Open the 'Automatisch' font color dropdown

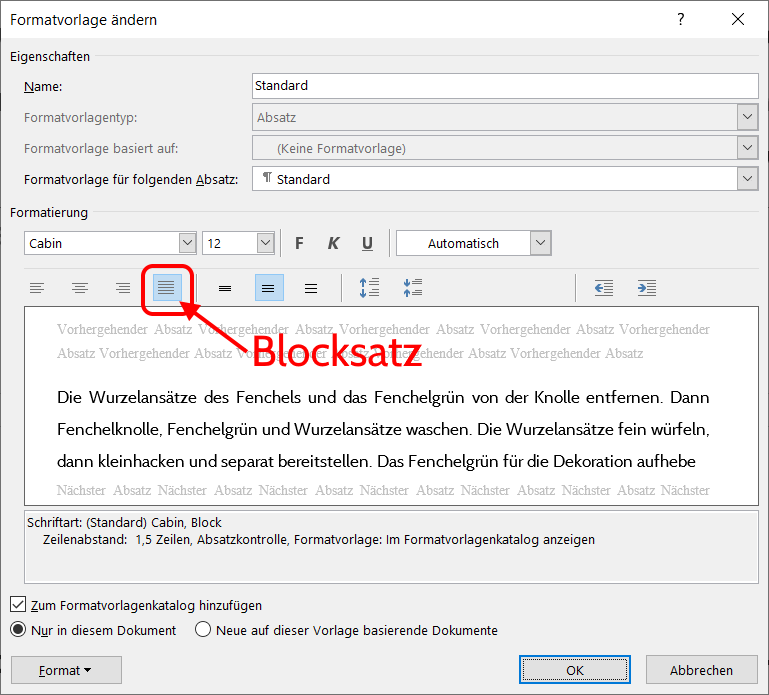tap(540, 243)
